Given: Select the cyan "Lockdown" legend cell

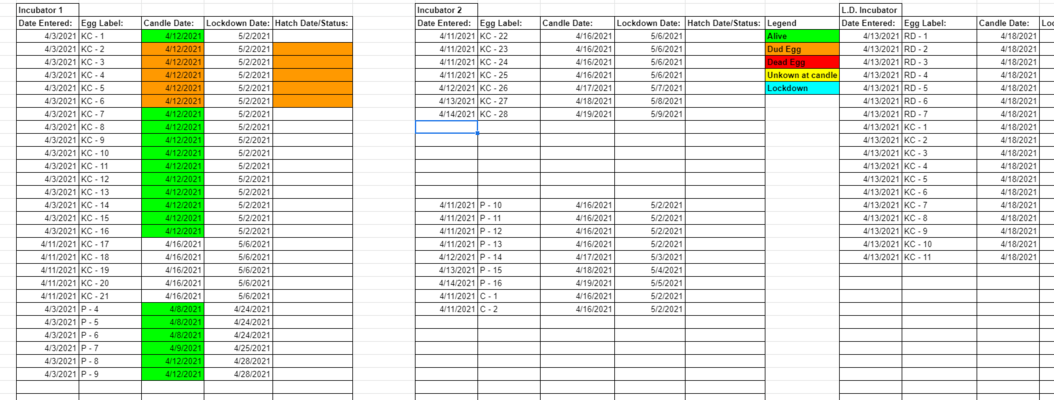Looking at the screenshot, I should (802, 88).
